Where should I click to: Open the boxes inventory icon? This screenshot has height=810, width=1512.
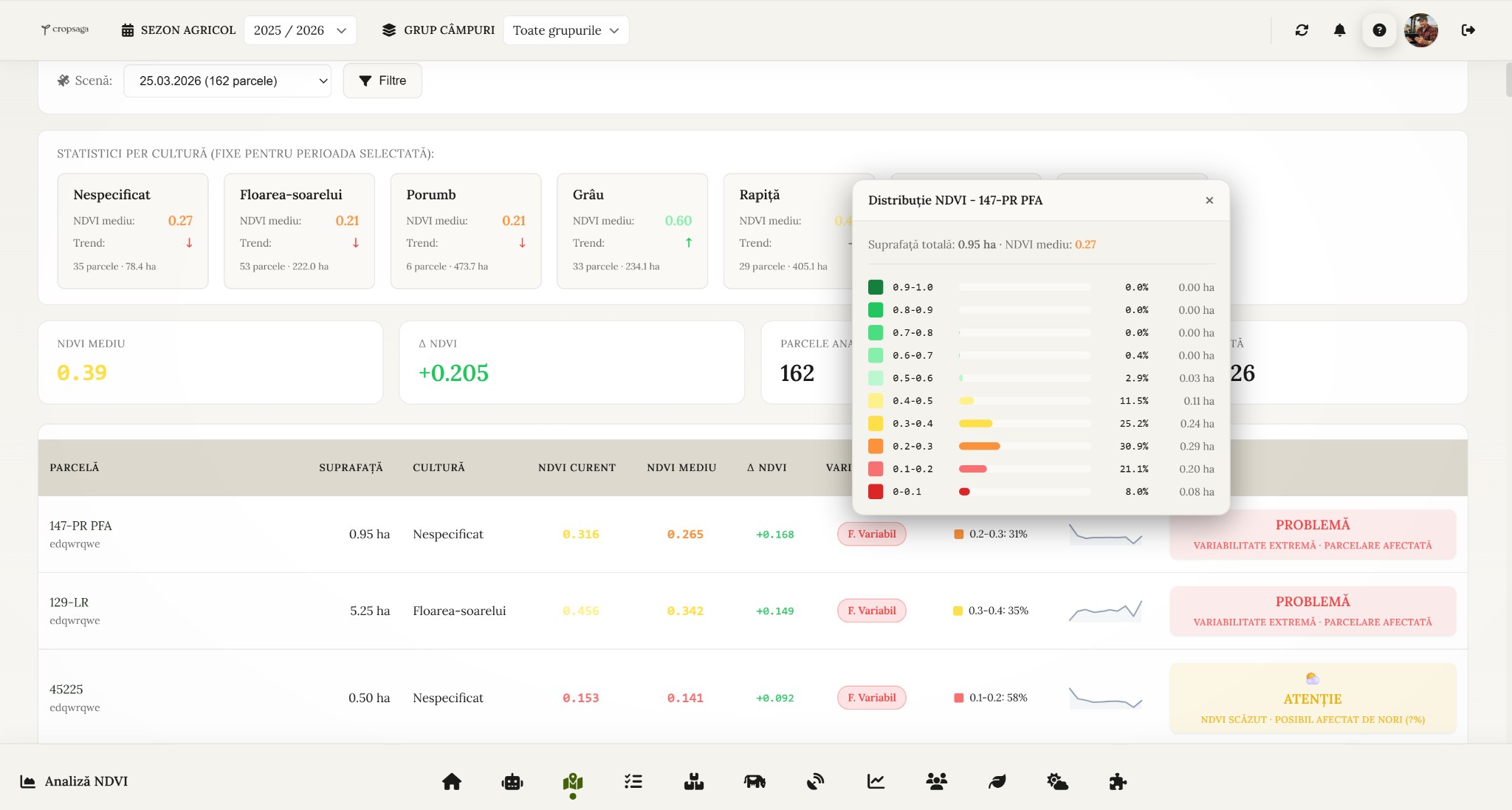click(694, 781)
